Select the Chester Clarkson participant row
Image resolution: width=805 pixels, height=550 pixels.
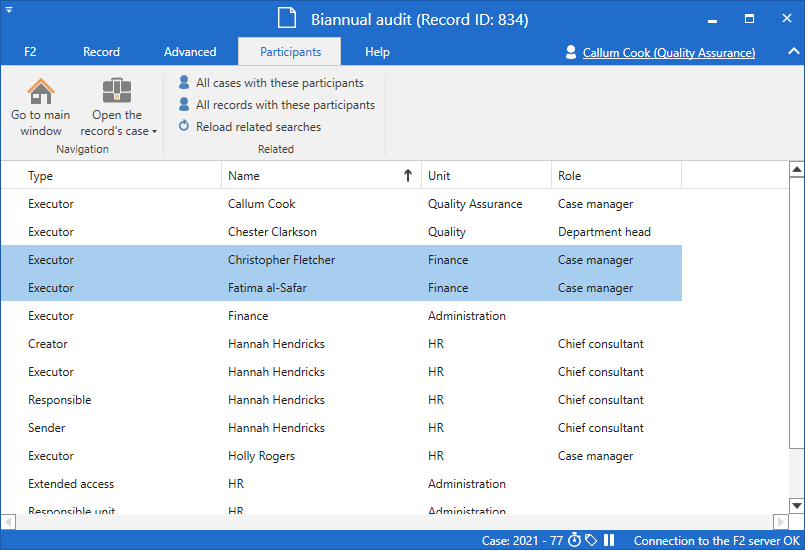click(272, 232)
